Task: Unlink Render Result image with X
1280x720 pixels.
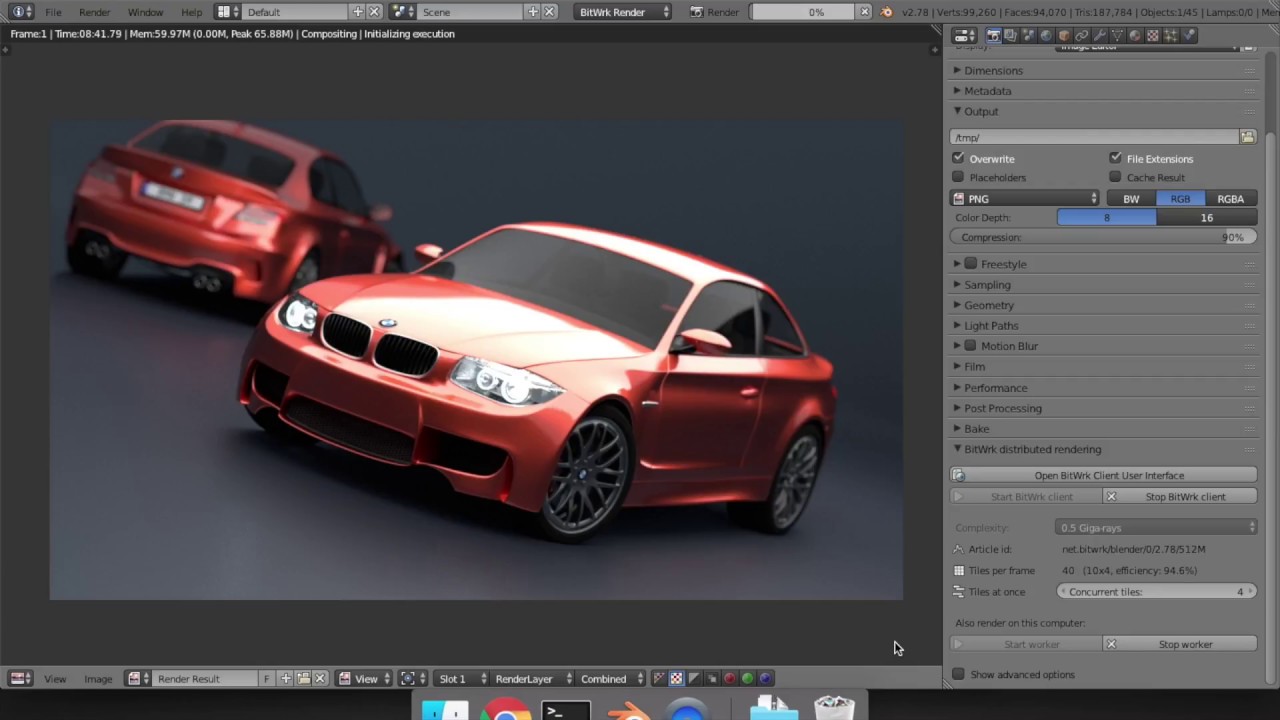Action: point(320,678)
